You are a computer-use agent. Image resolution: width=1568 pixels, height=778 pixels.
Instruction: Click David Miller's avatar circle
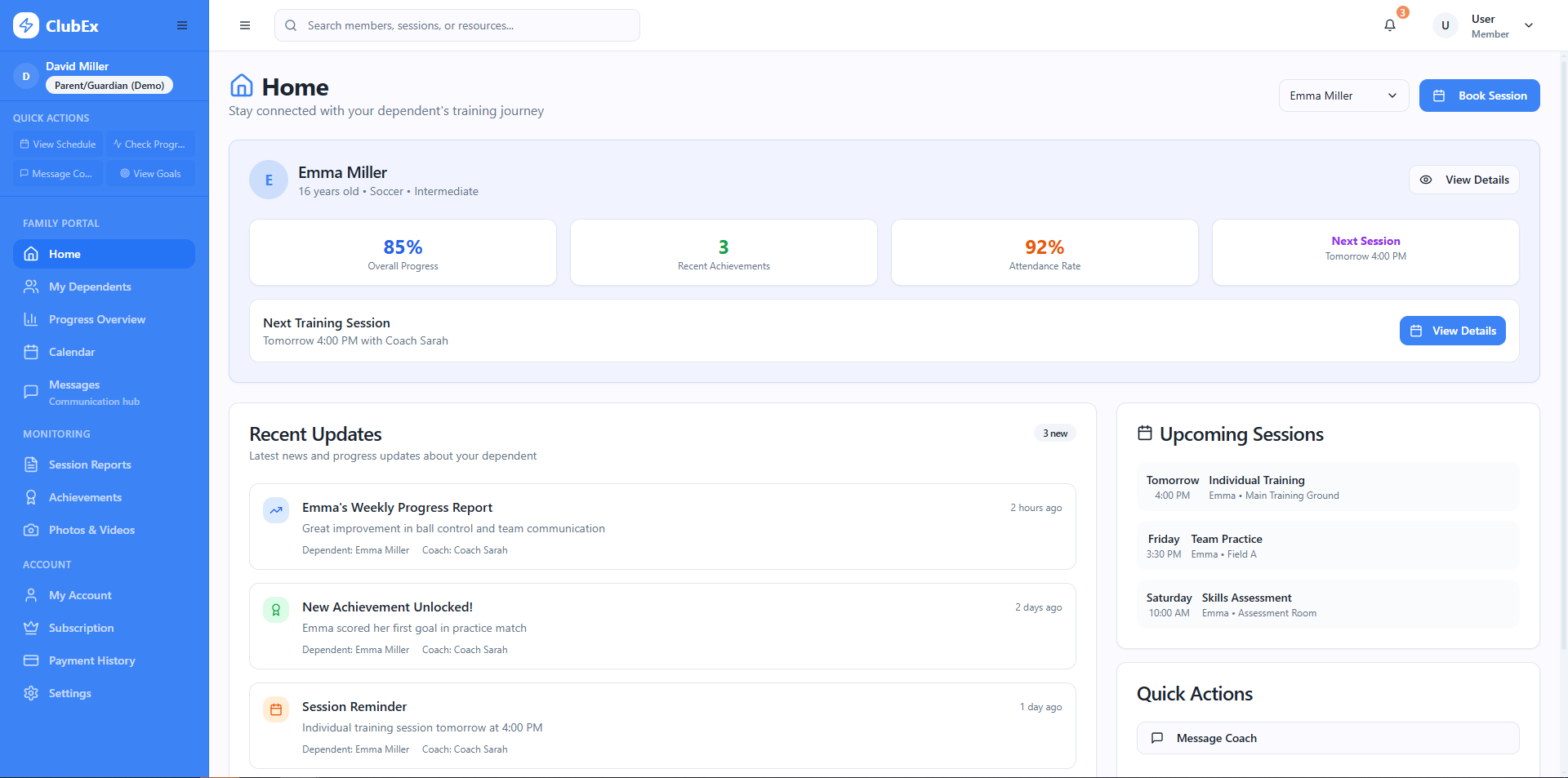point(26,76)
